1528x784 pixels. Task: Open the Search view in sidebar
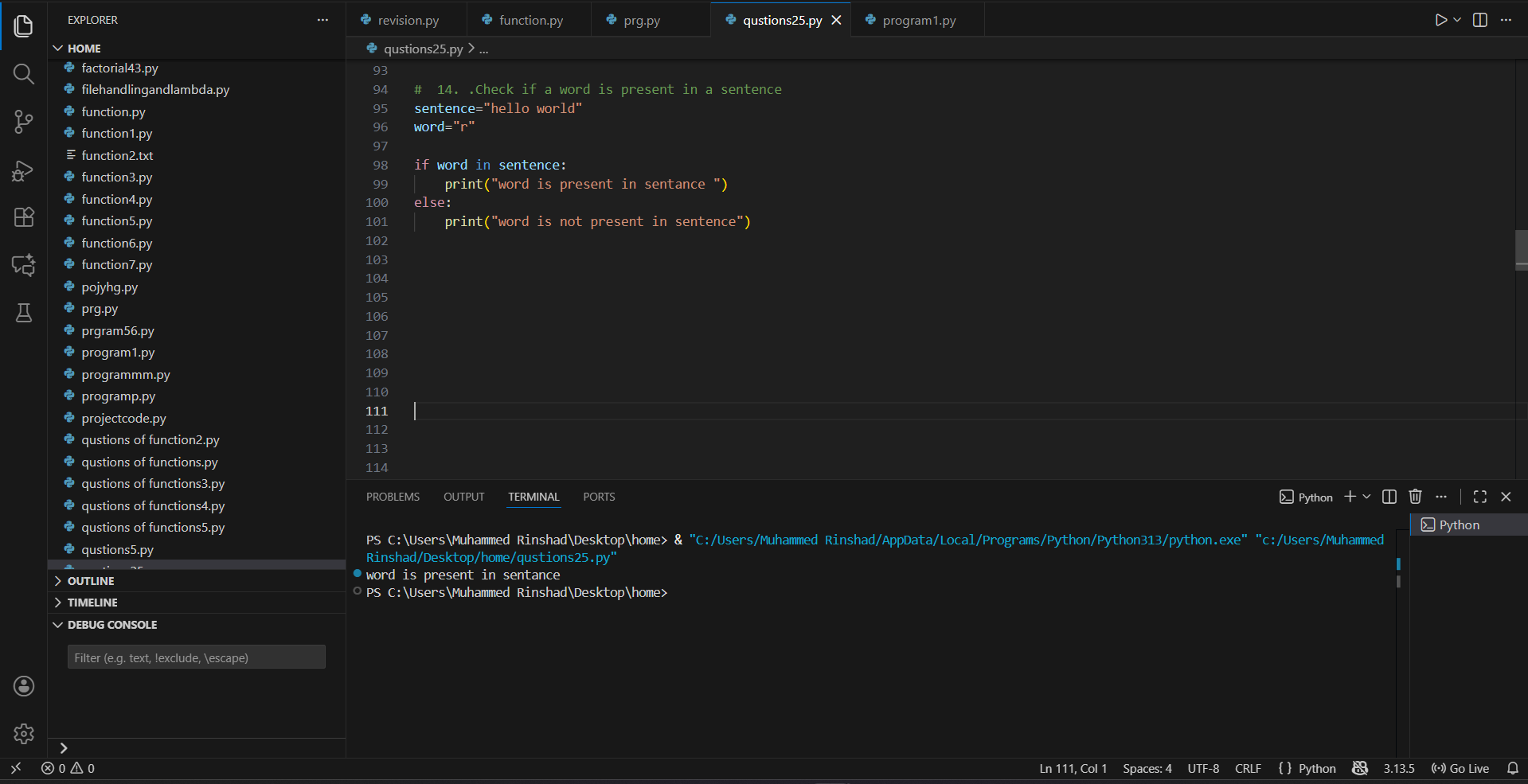(23, 74)
